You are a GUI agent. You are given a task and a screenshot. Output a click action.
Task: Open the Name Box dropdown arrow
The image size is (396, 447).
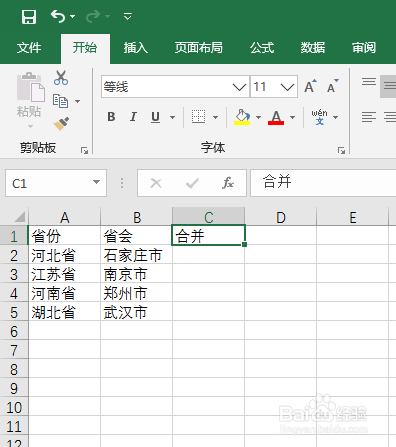point(96,182)
